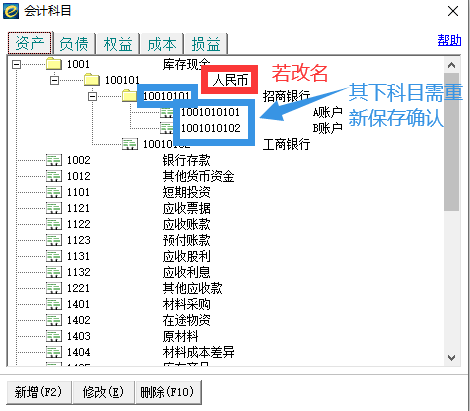Click the folder icon for account 1001
Image resolution: width=470 pixels, height=411 pixels.
click(54, 64)
